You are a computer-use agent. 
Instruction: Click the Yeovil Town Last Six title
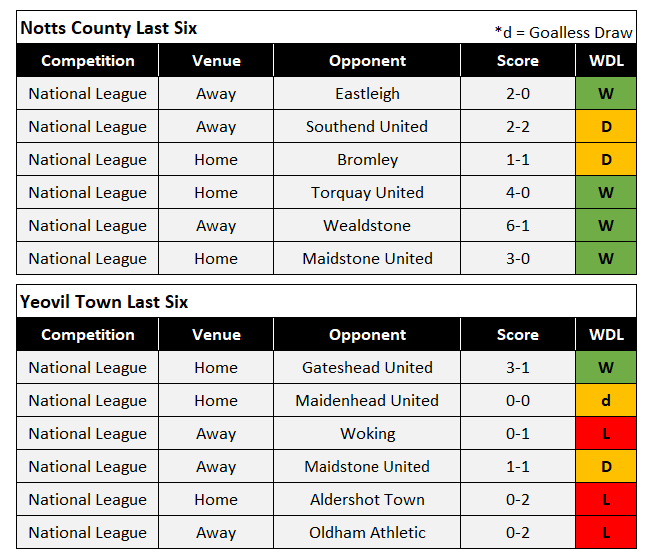103,302
